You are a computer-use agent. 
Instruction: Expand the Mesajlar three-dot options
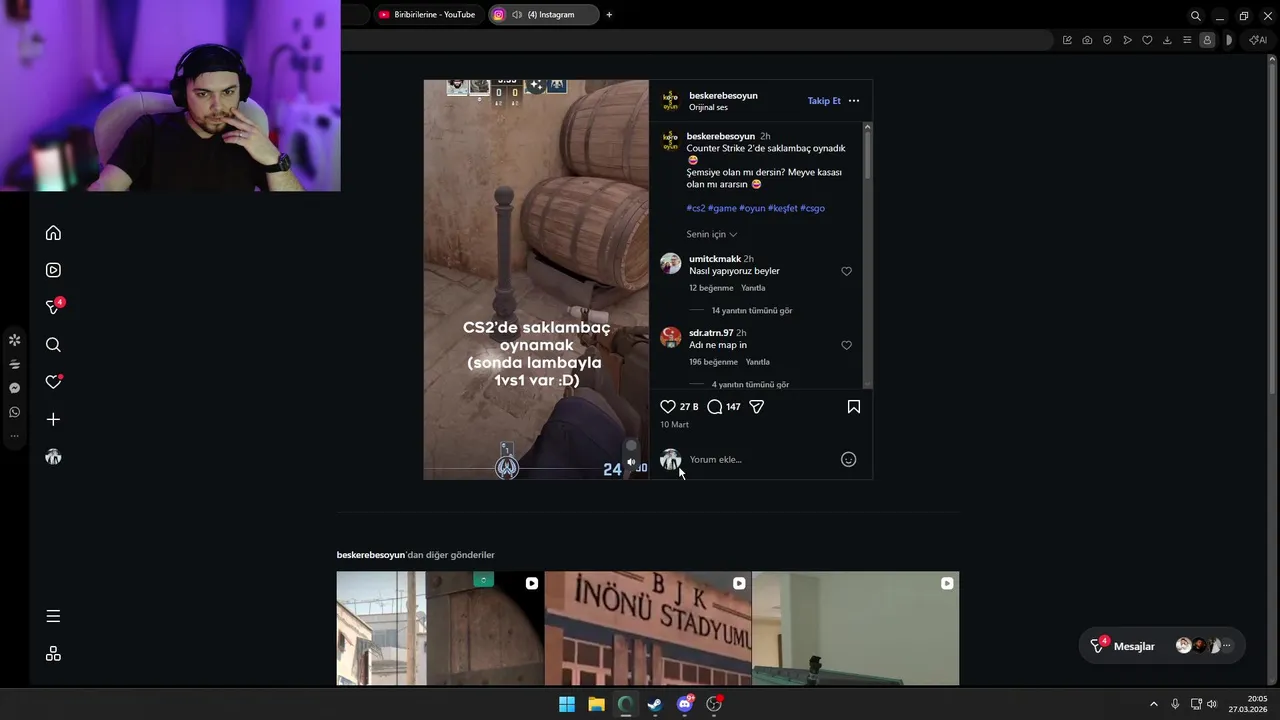[x=1227, y=646]
